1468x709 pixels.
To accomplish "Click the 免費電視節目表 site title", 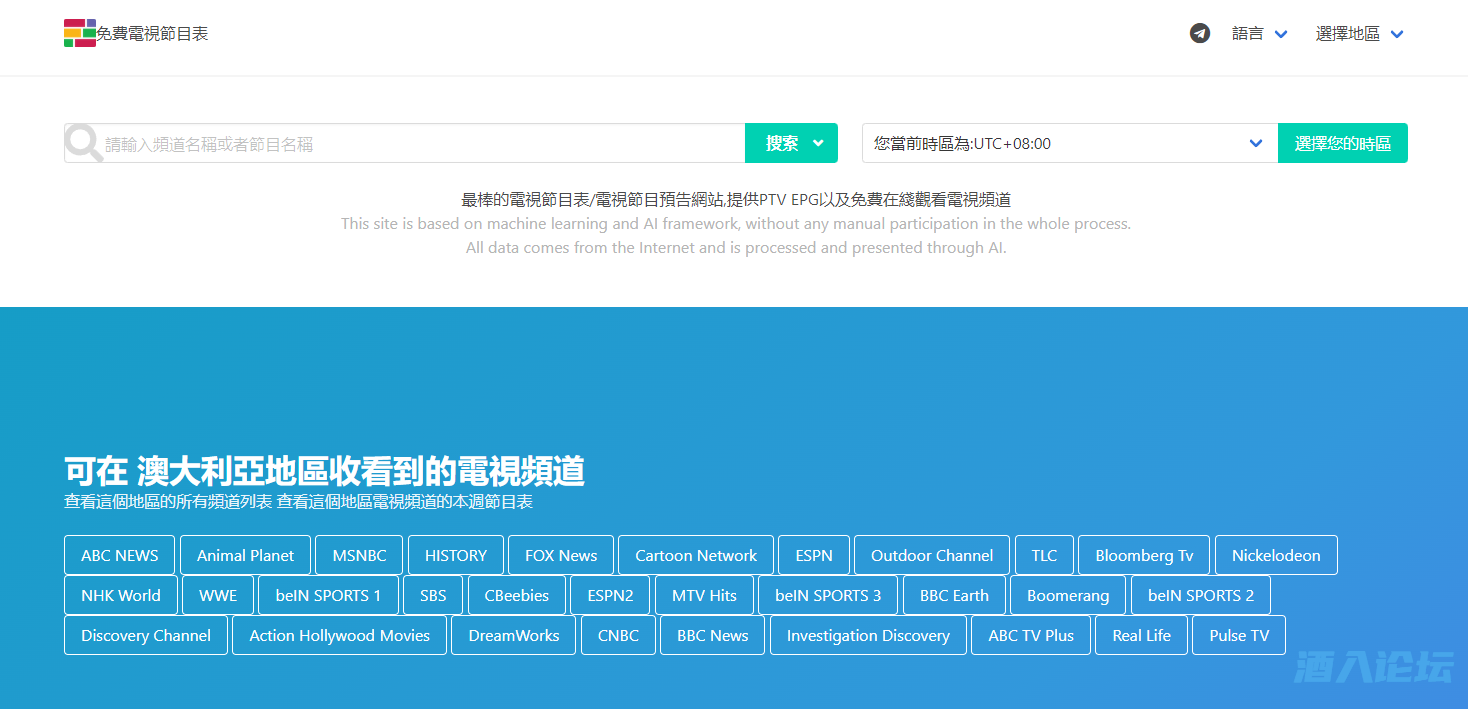I will pyautogui.click(x=152, y=34).
